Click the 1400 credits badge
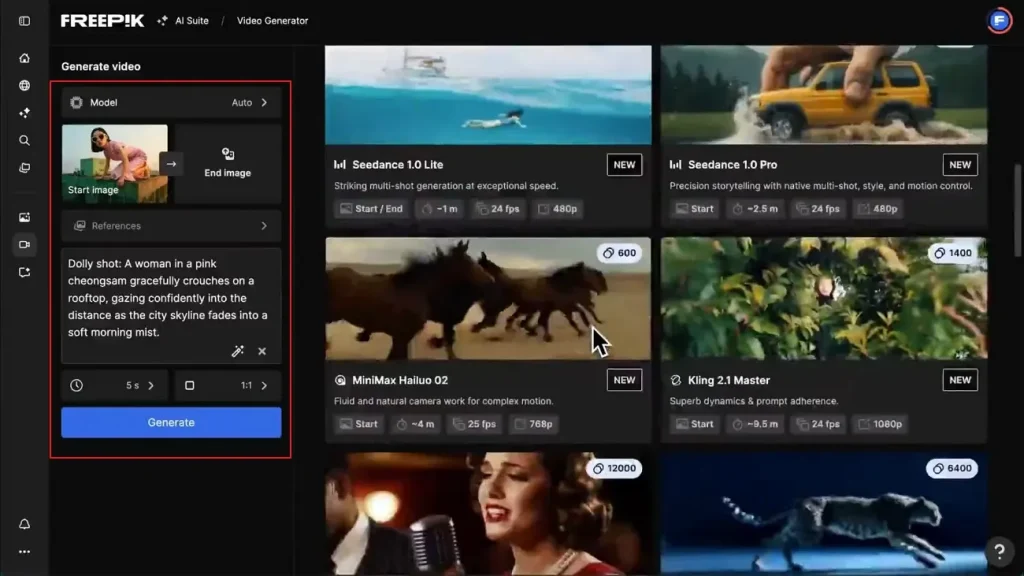The image size is (1024, 576). click(953, 253)
